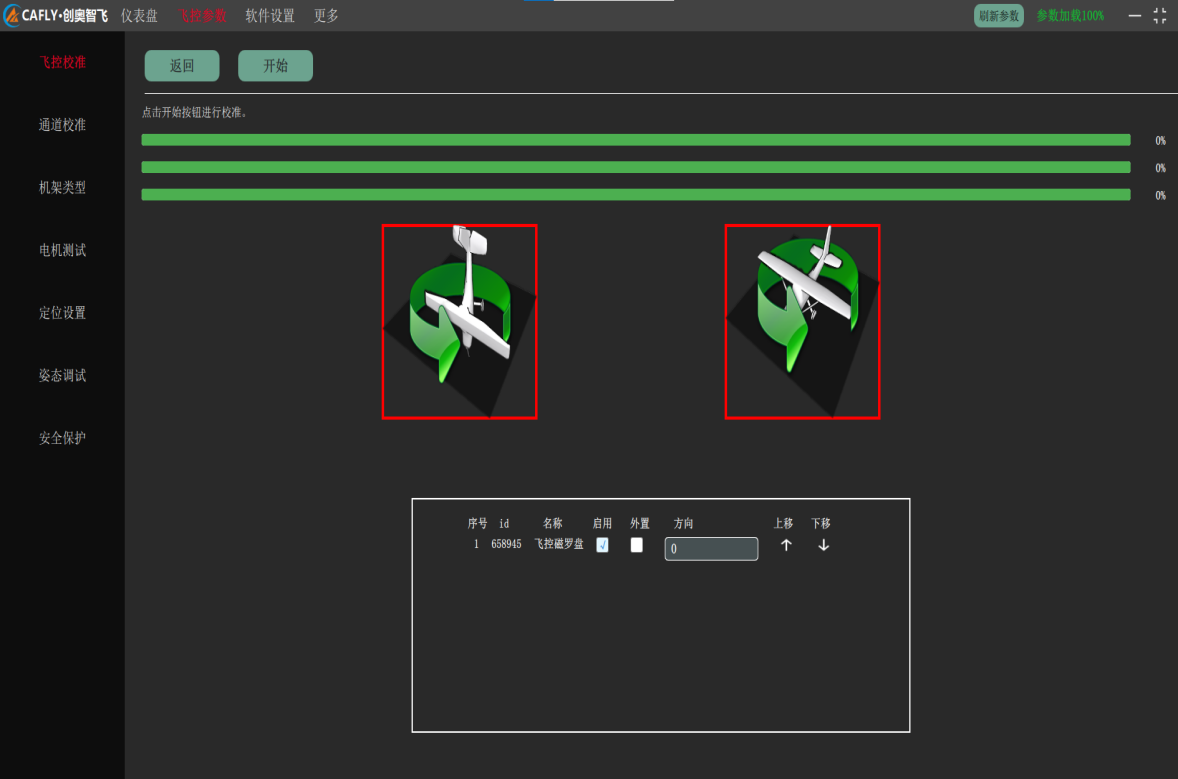Click the 点击开始按钮进行校准 instruction text
The width and height of the screenshot is (1178, 779).
194,113
